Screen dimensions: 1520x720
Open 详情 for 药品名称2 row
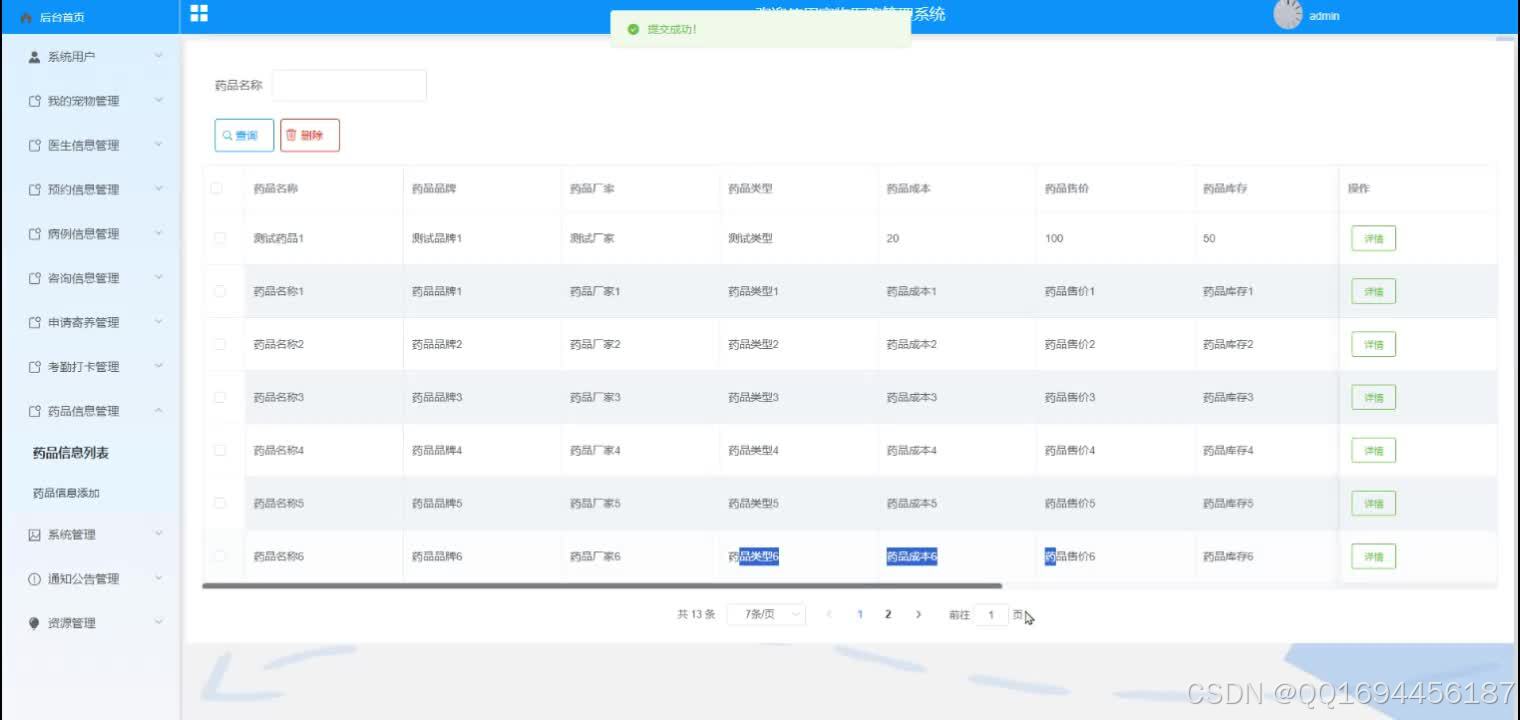coord(1373,344)
